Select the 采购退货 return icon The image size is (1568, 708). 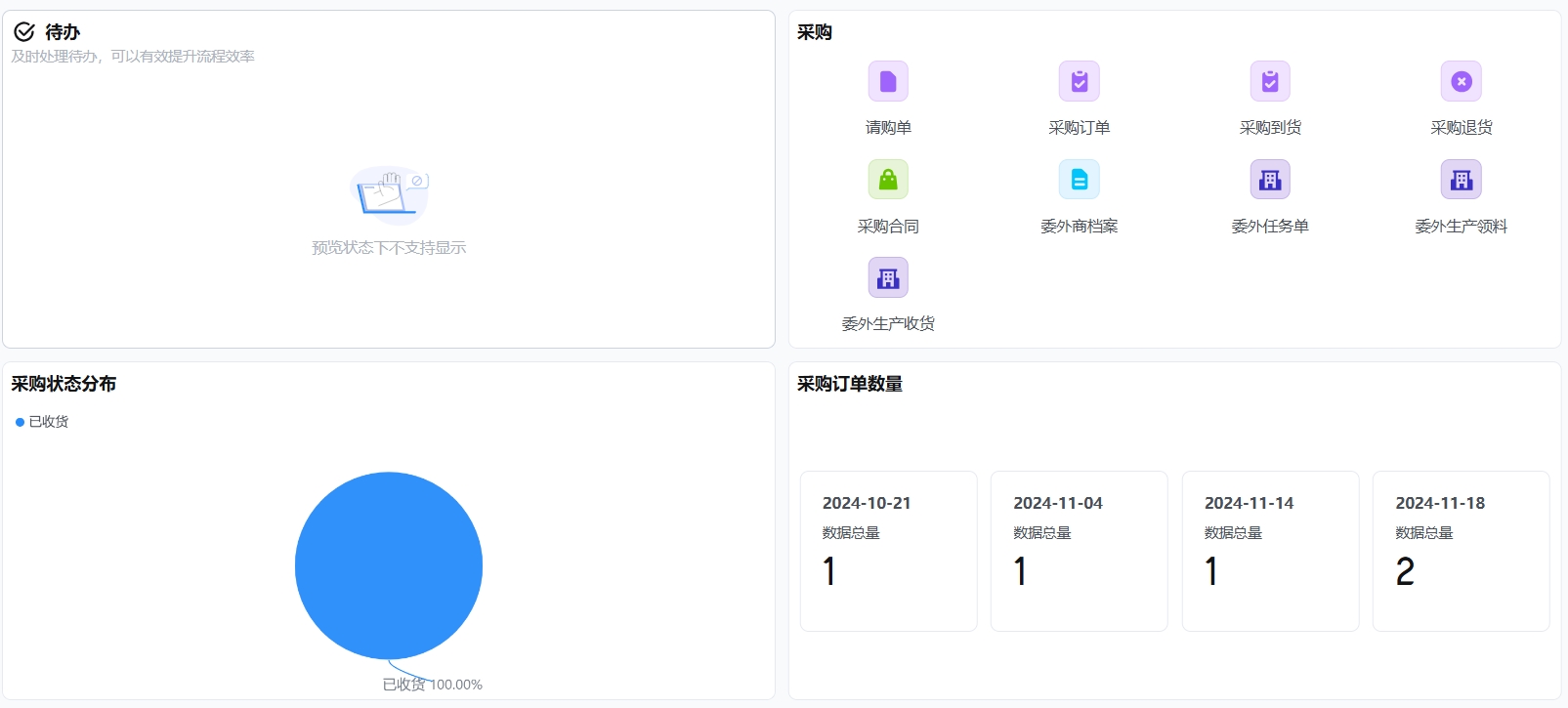pyautogui.click(x=1461, y=82)
